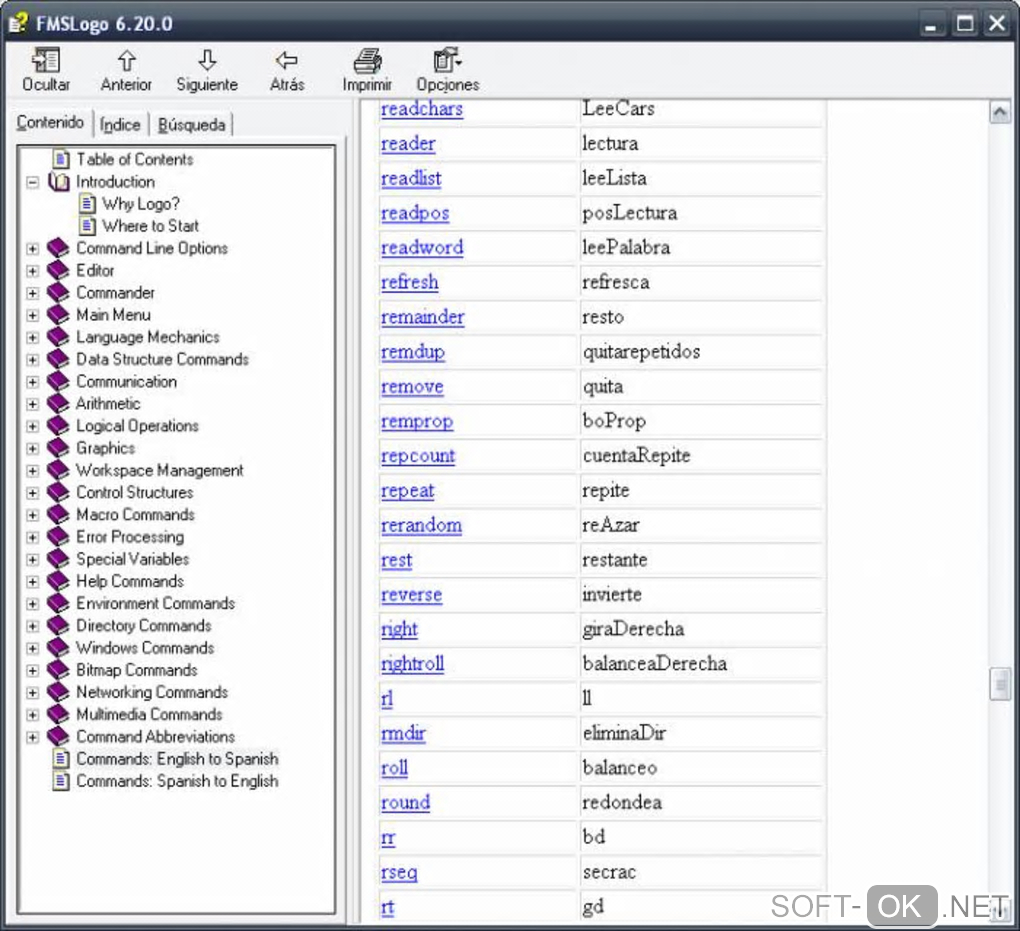Minimize the FMSLogo help window
This screenshot has width=1020, height=931.
pyautogui.click(x=932, y=25)
